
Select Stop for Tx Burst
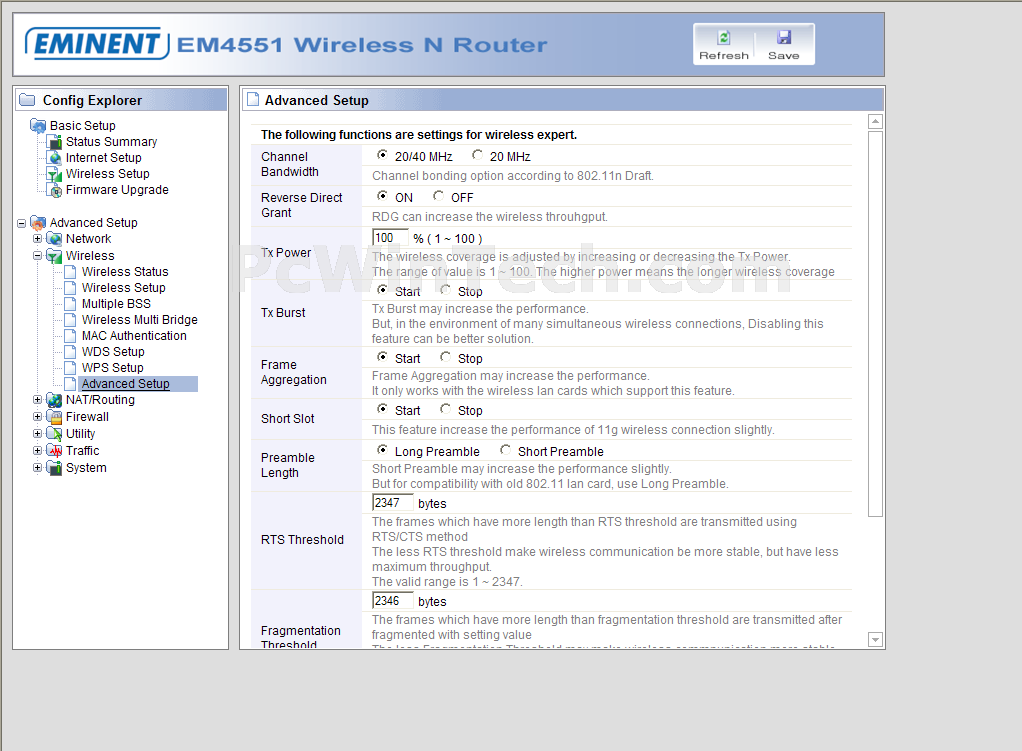tap(445, 290)
